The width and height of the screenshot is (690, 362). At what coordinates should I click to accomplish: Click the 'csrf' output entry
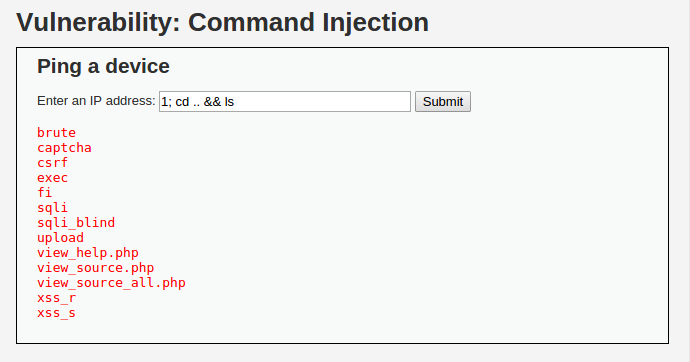[x=52, y=162]
